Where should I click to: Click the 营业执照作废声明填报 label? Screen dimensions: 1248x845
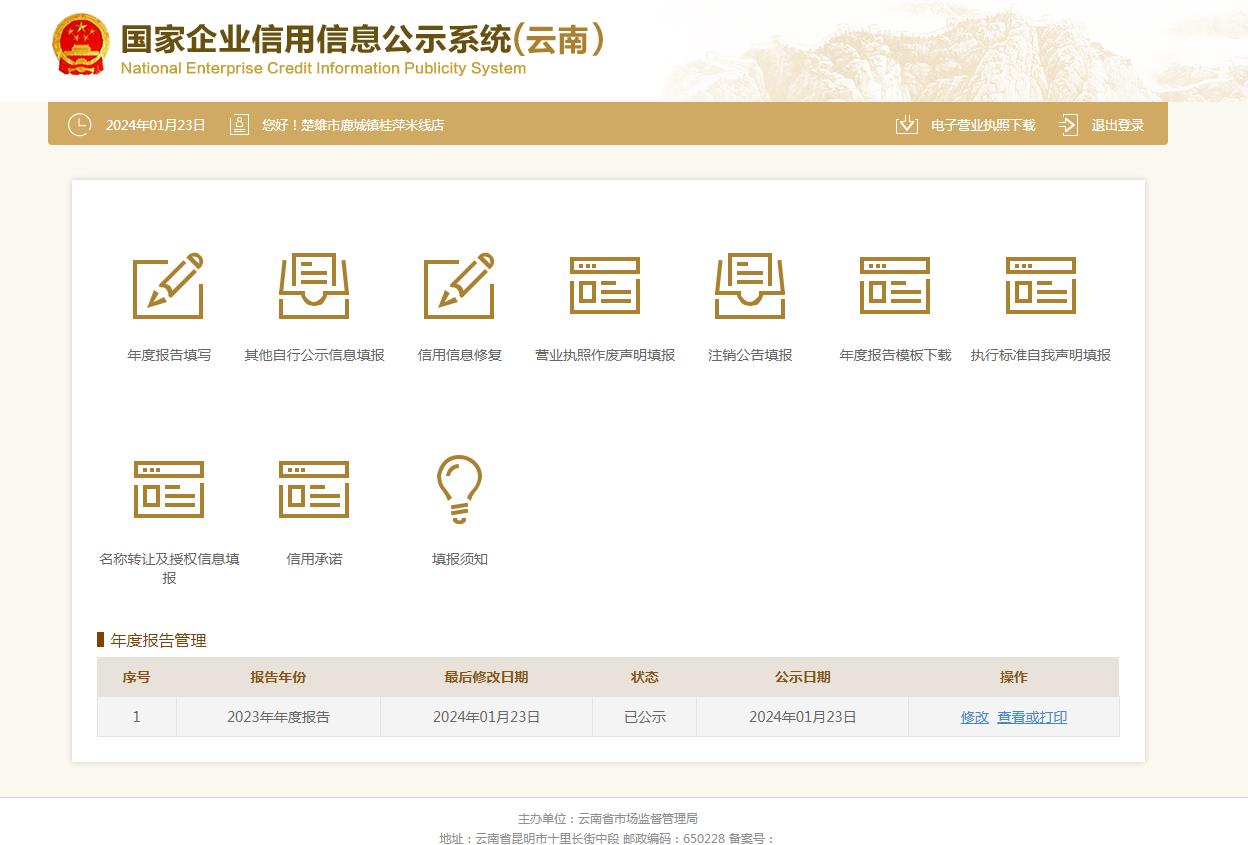click(x=605, y=355)
